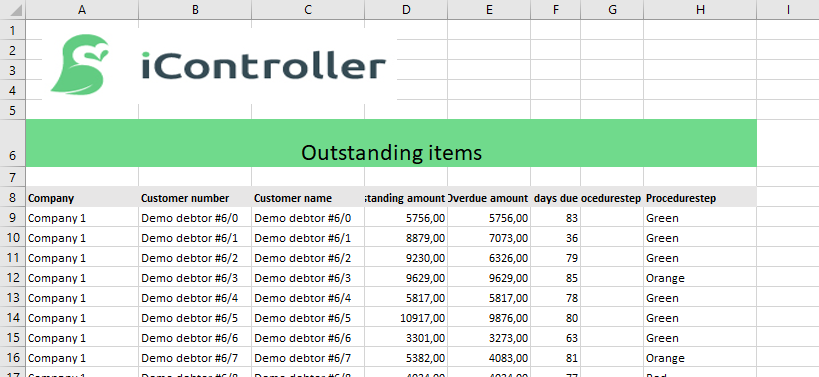Click 'Company 1' cell in row 13

[x=82, y=298]
